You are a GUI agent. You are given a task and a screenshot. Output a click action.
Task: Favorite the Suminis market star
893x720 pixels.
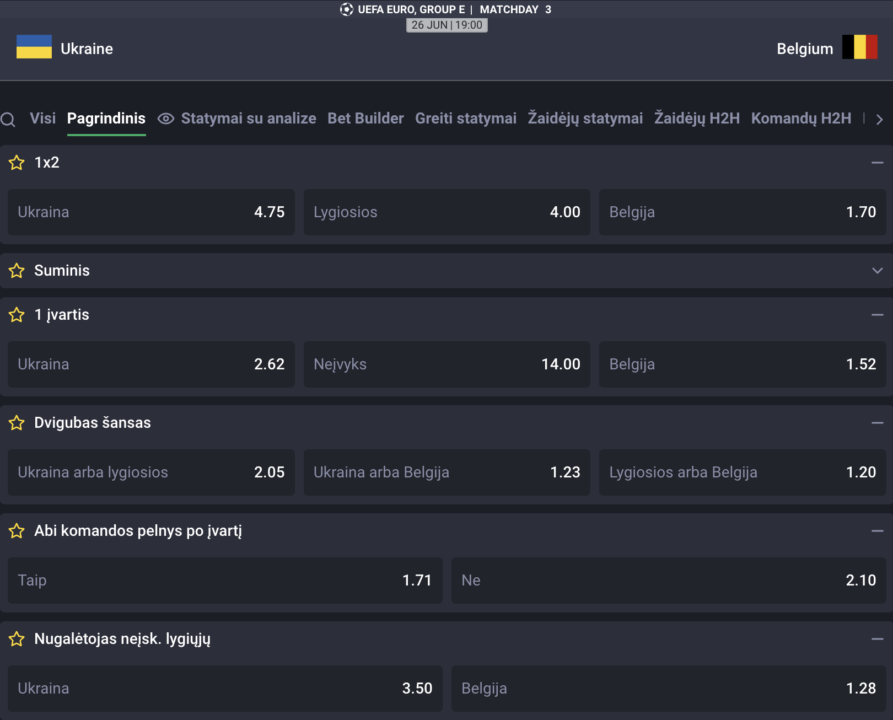[x=17, y=271]
